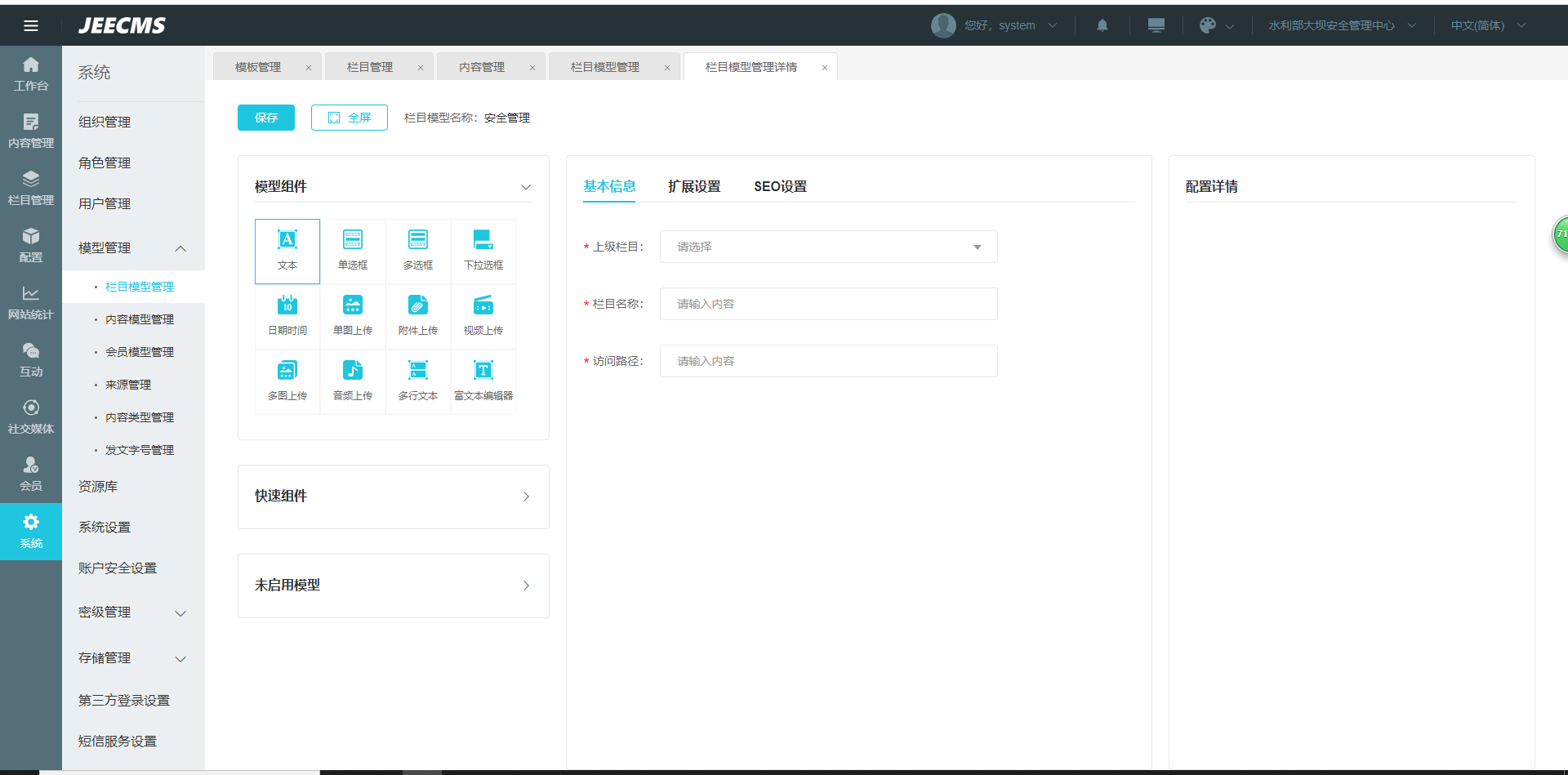The height and width of the screenshot is (775, 1568).
Task: Select the 音频上传 audio upload icon
Action: click(352, 381)
